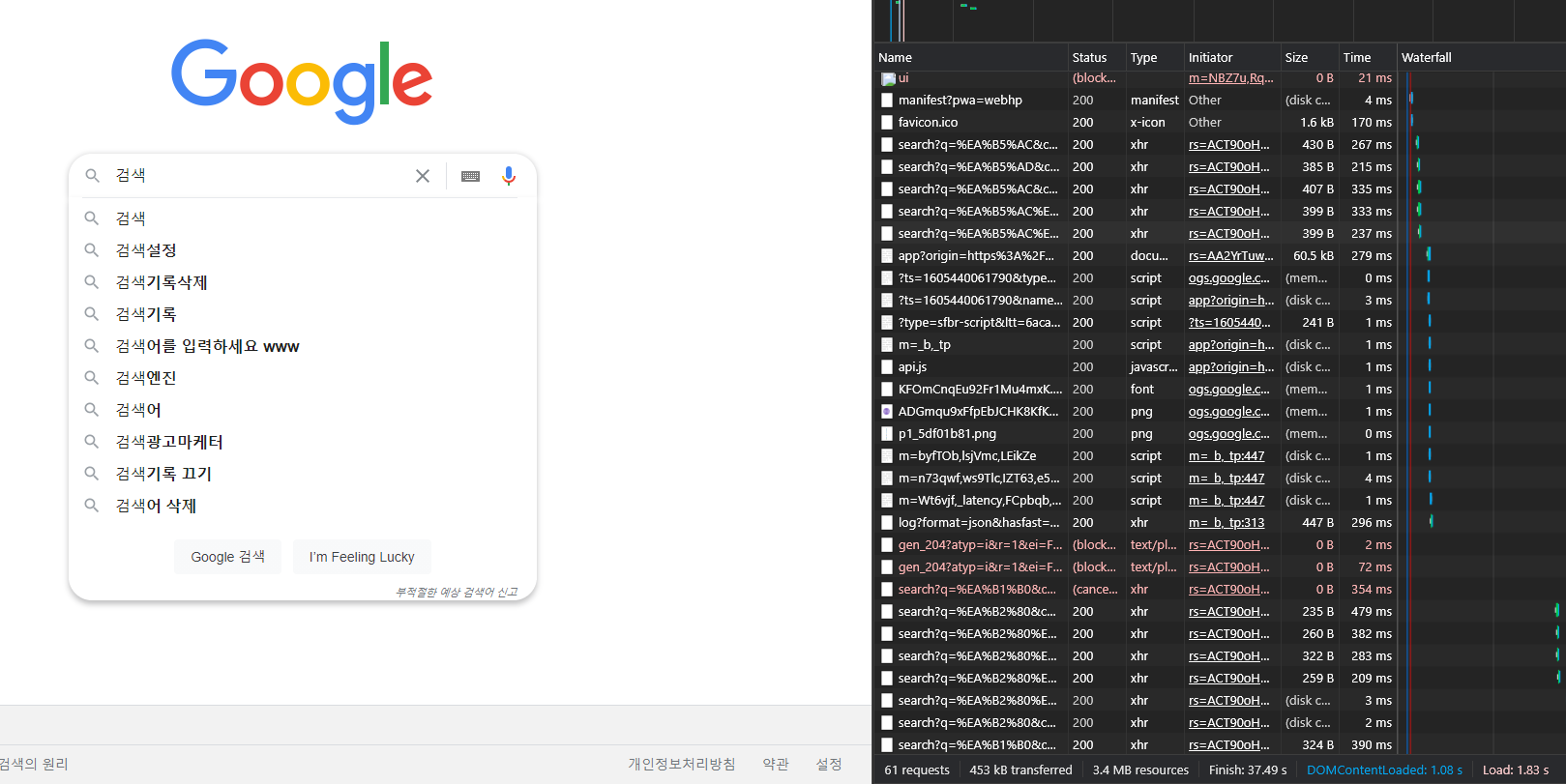Click DOMContentLoaded: 1.08 s in status bar

click(1384, 770)
